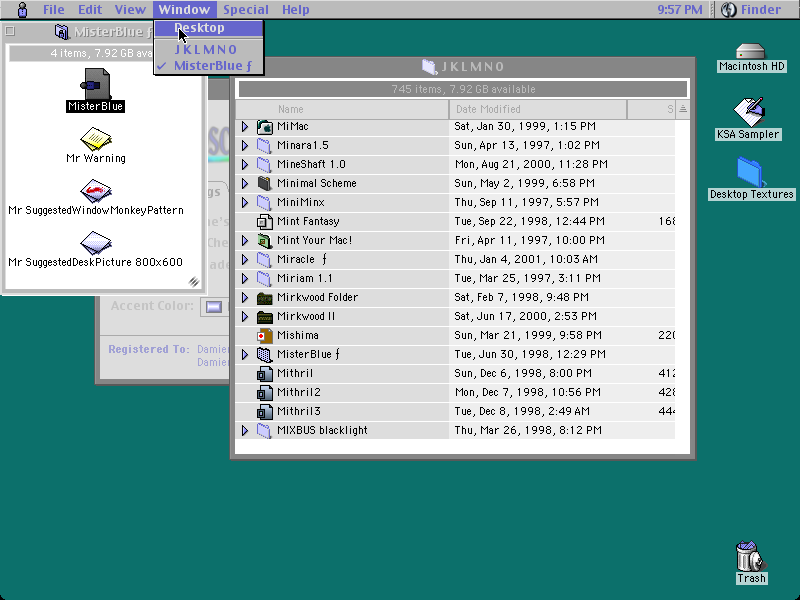Expand the Minara1.5 disclosure triangle
This screenshot has width=800, height=600.
coord(245,145)
